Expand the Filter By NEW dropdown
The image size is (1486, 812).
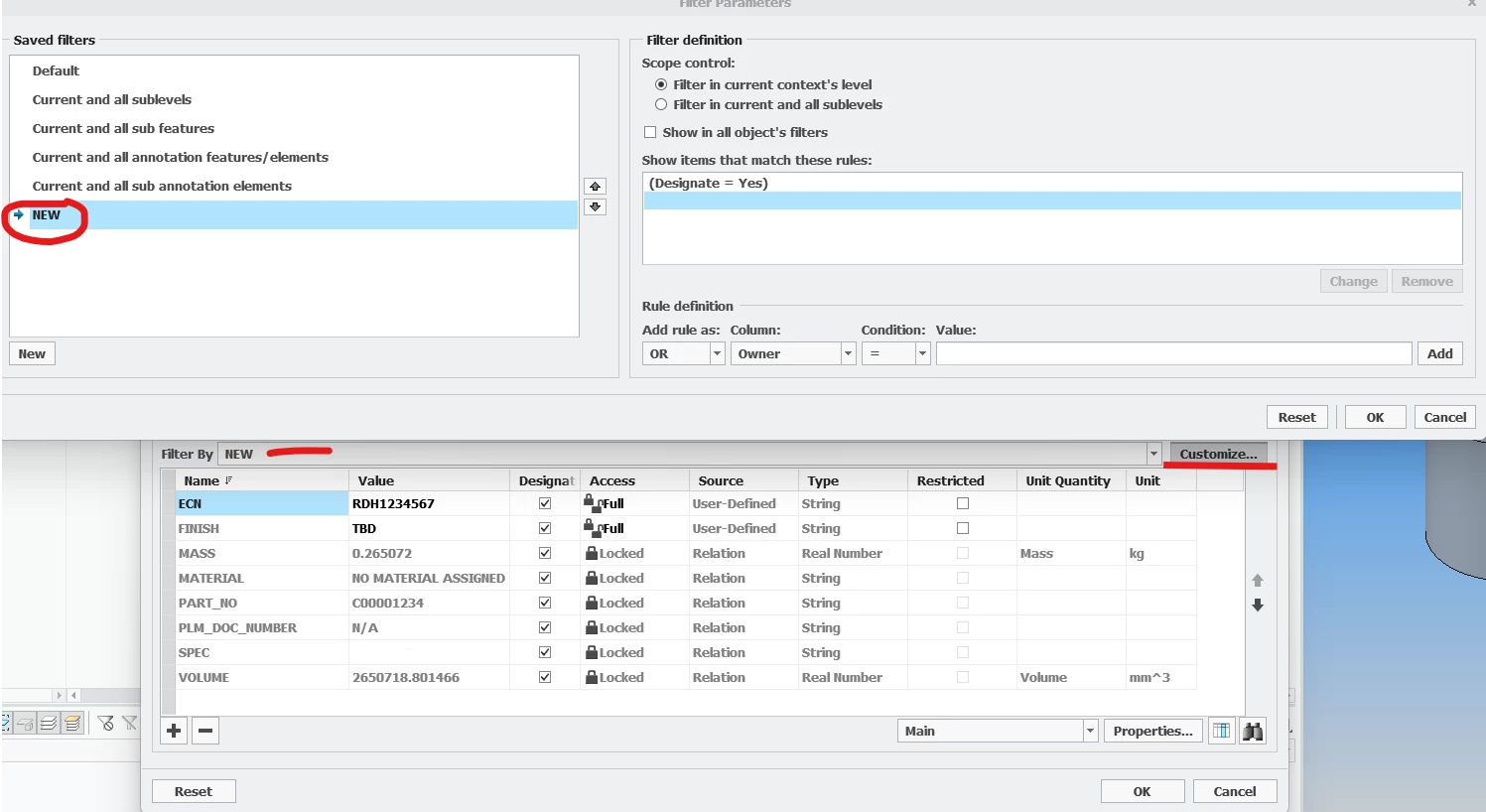[1153, 454]
